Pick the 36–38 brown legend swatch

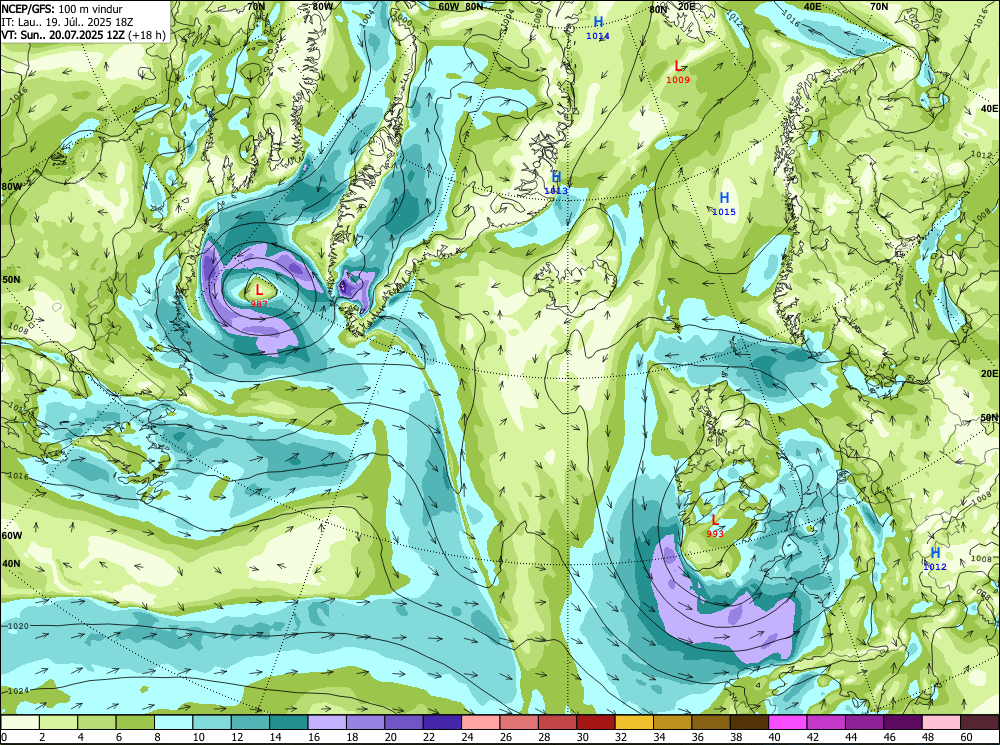[711, 722]
